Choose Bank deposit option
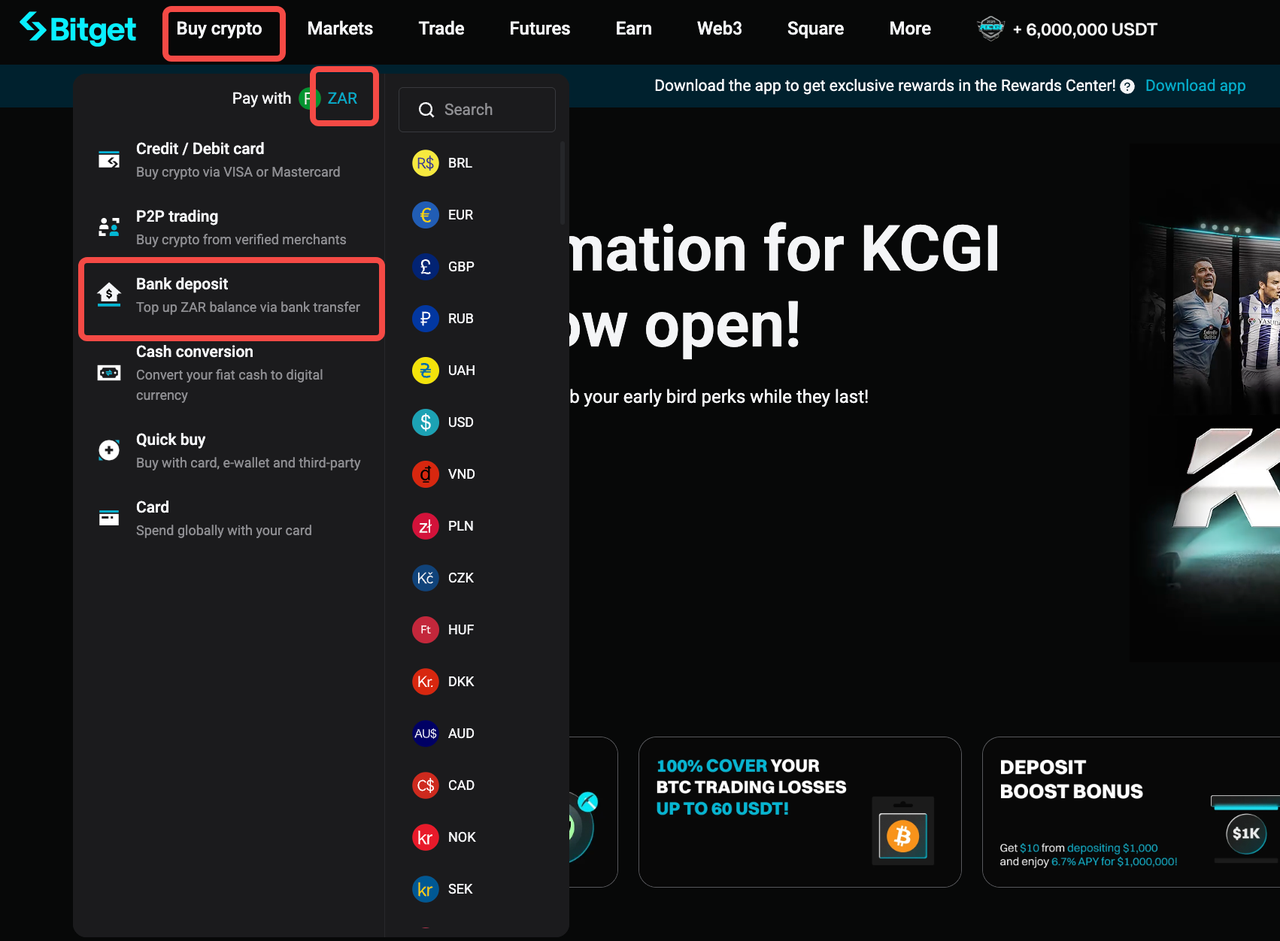Screen dimensions: 1280x941 pyautogui.click(x=230, y=296)
